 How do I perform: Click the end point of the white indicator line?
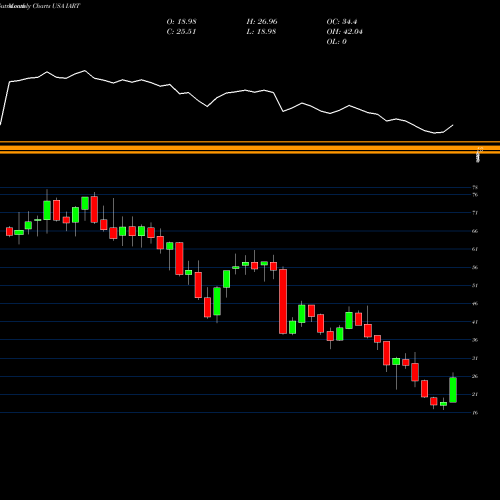click(453, 125)
